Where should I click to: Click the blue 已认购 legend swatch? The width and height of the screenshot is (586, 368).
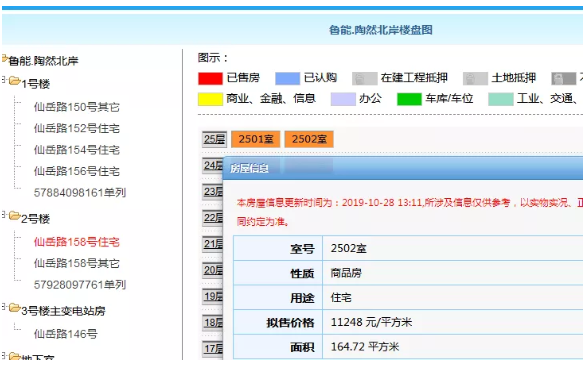(x=287, y=78)
